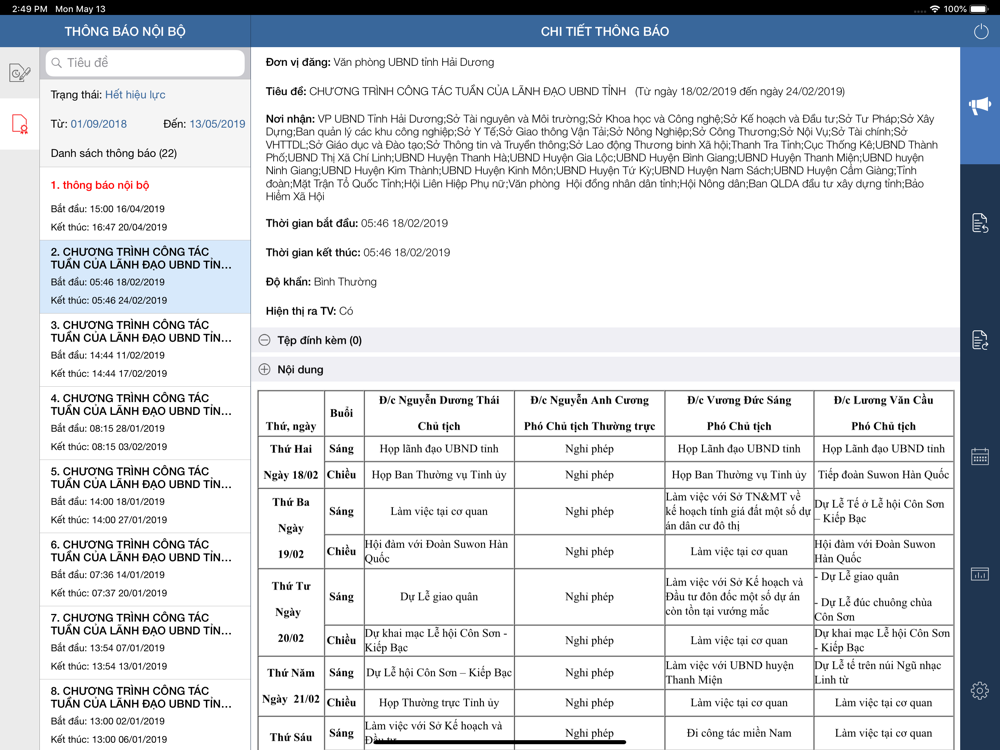Tap the Hiển thị ra TV: Có line
Screen dimensions: 1000x750
coord(309,311)
